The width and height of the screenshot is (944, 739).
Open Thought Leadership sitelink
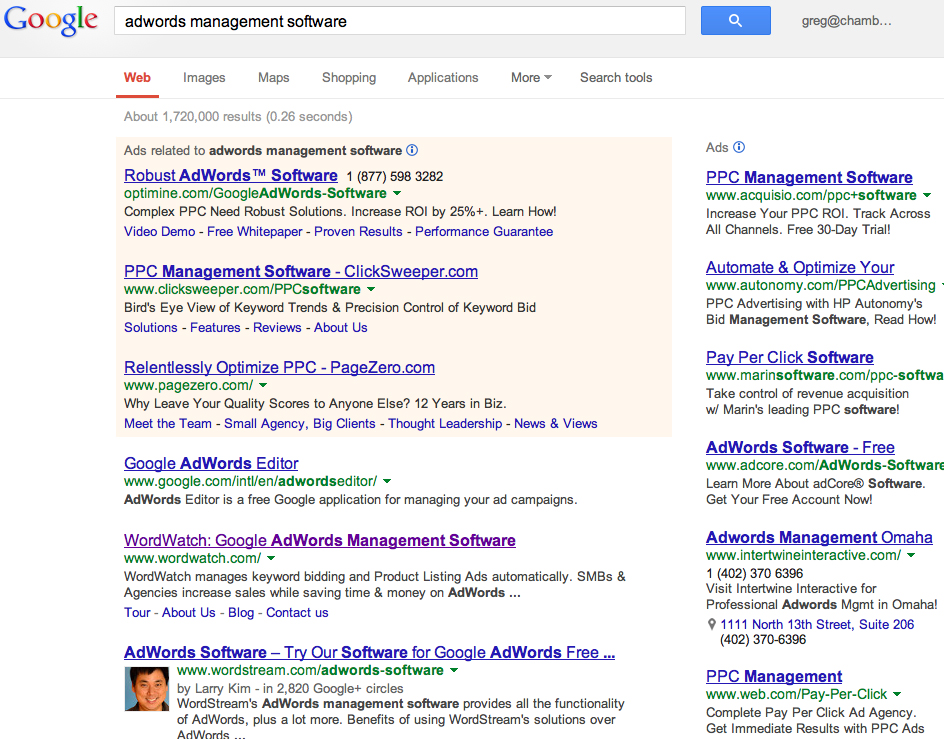[x=445, y=423]
